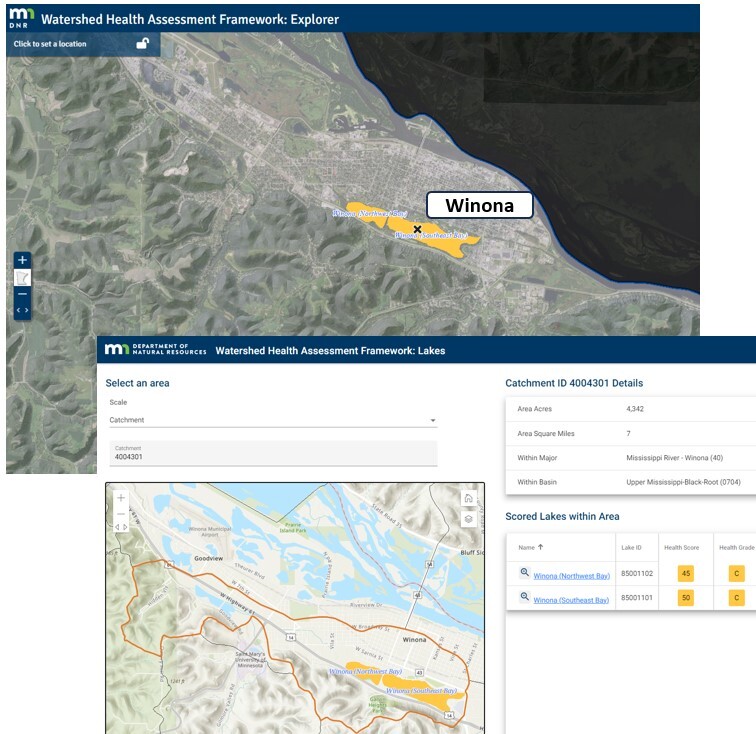Click the home button on Lakes map
The width and height of the screenshot is (756, 734).
468,499
